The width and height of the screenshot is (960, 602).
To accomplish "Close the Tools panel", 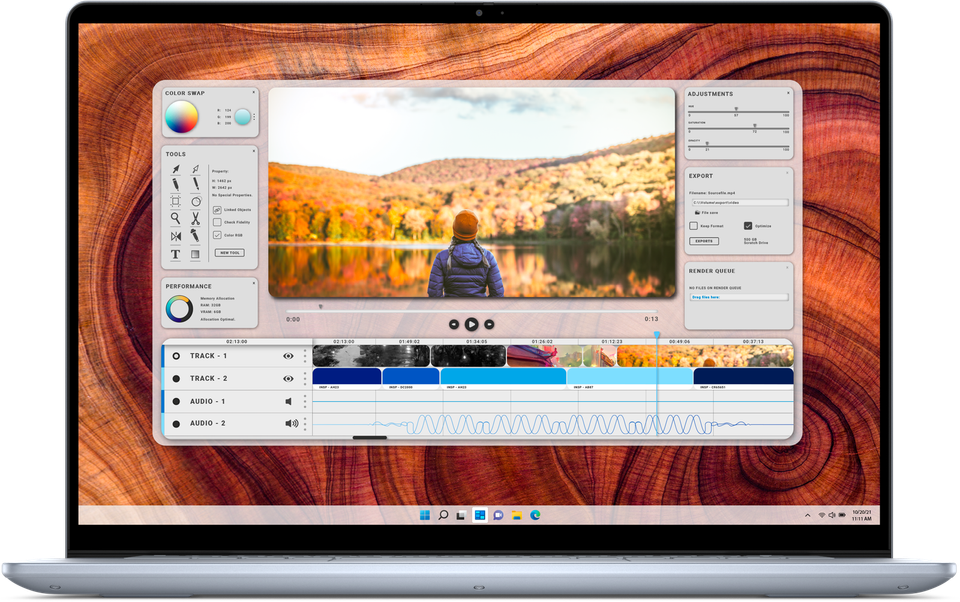I will (253, 151).
